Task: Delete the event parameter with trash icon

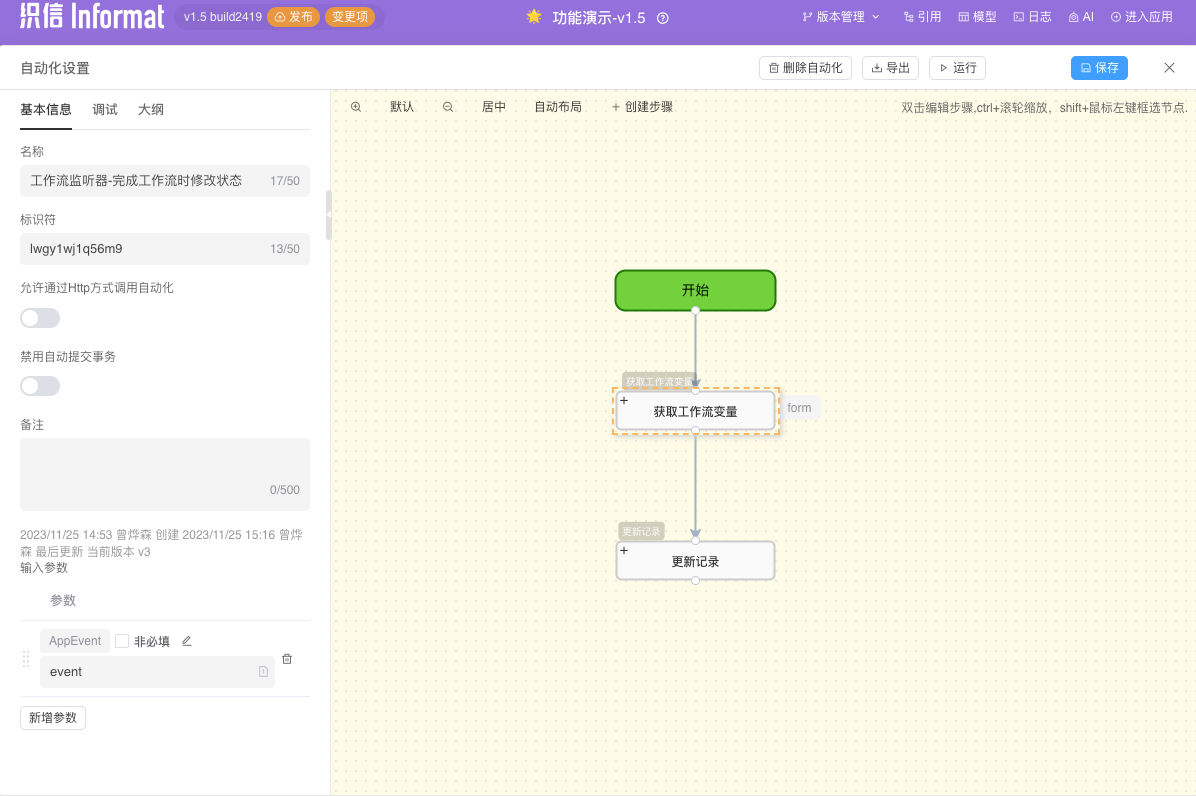Action: [x=287, y=658]
